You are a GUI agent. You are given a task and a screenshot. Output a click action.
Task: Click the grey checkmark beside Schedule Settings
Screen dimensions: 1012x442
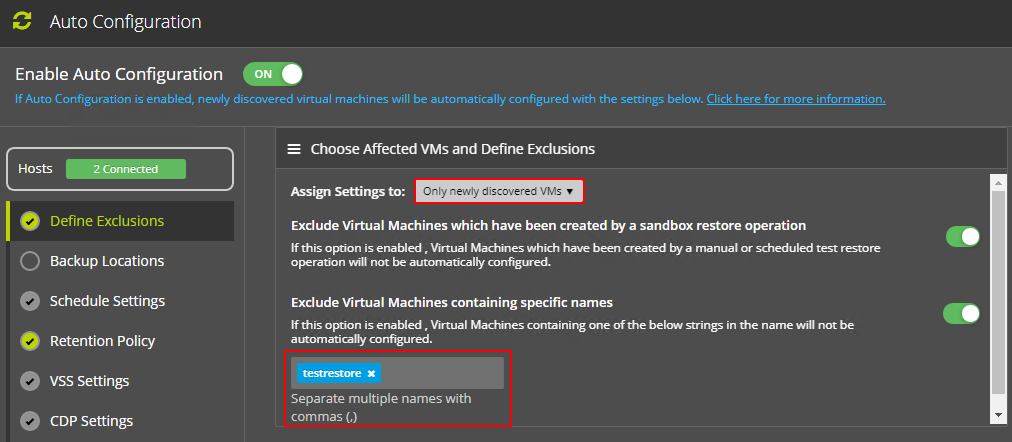click(x=30, y=301)
